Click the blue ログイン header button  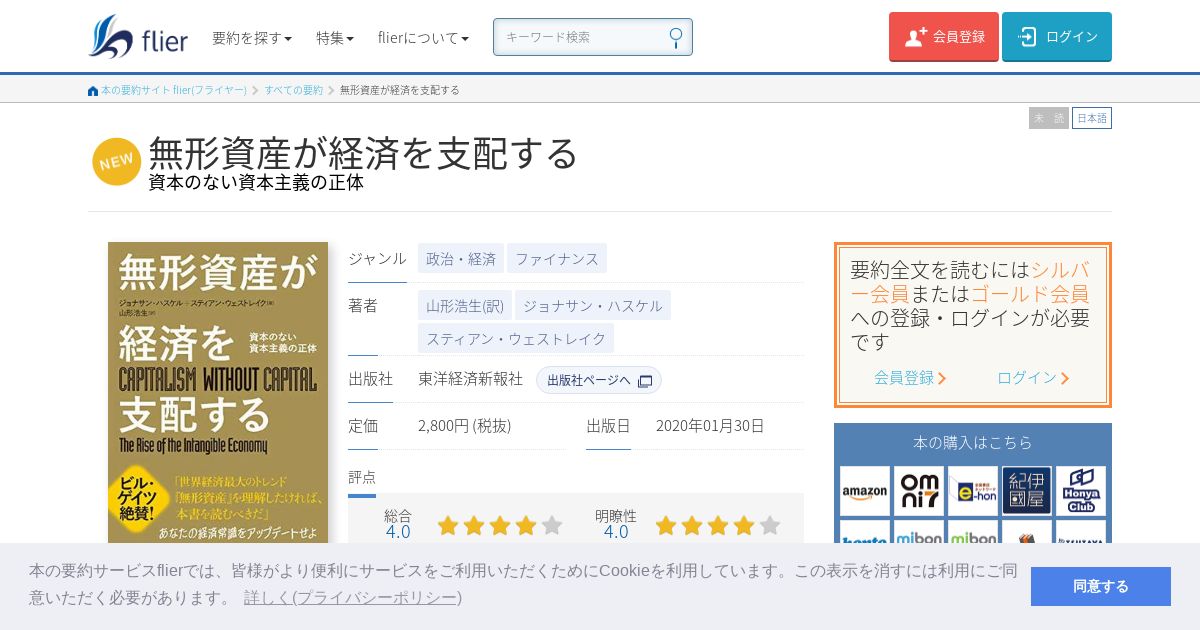point(1057,37)
